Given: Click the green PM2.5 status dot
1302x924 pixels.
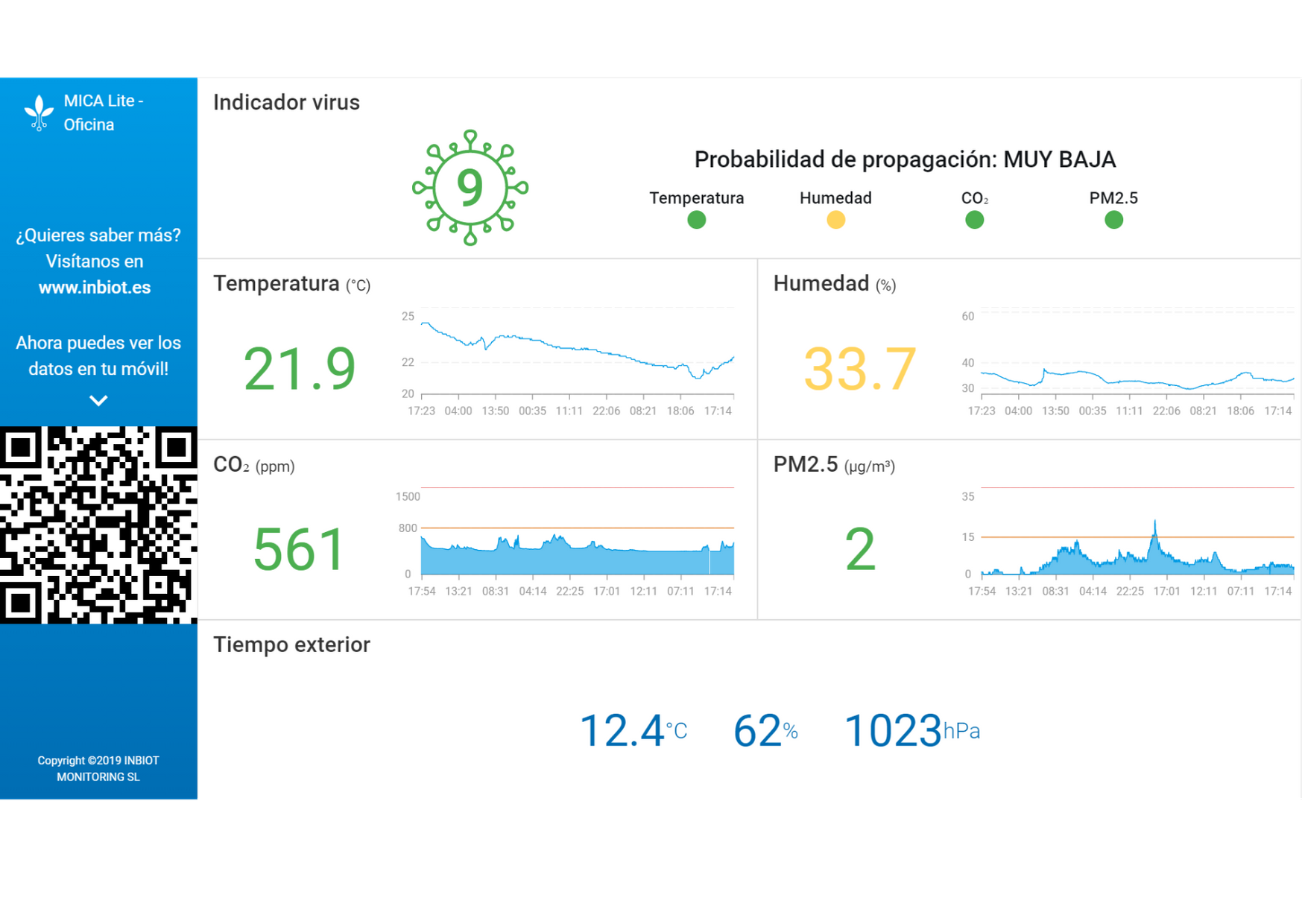Looking at the screenshot, I should (1113, 220).
